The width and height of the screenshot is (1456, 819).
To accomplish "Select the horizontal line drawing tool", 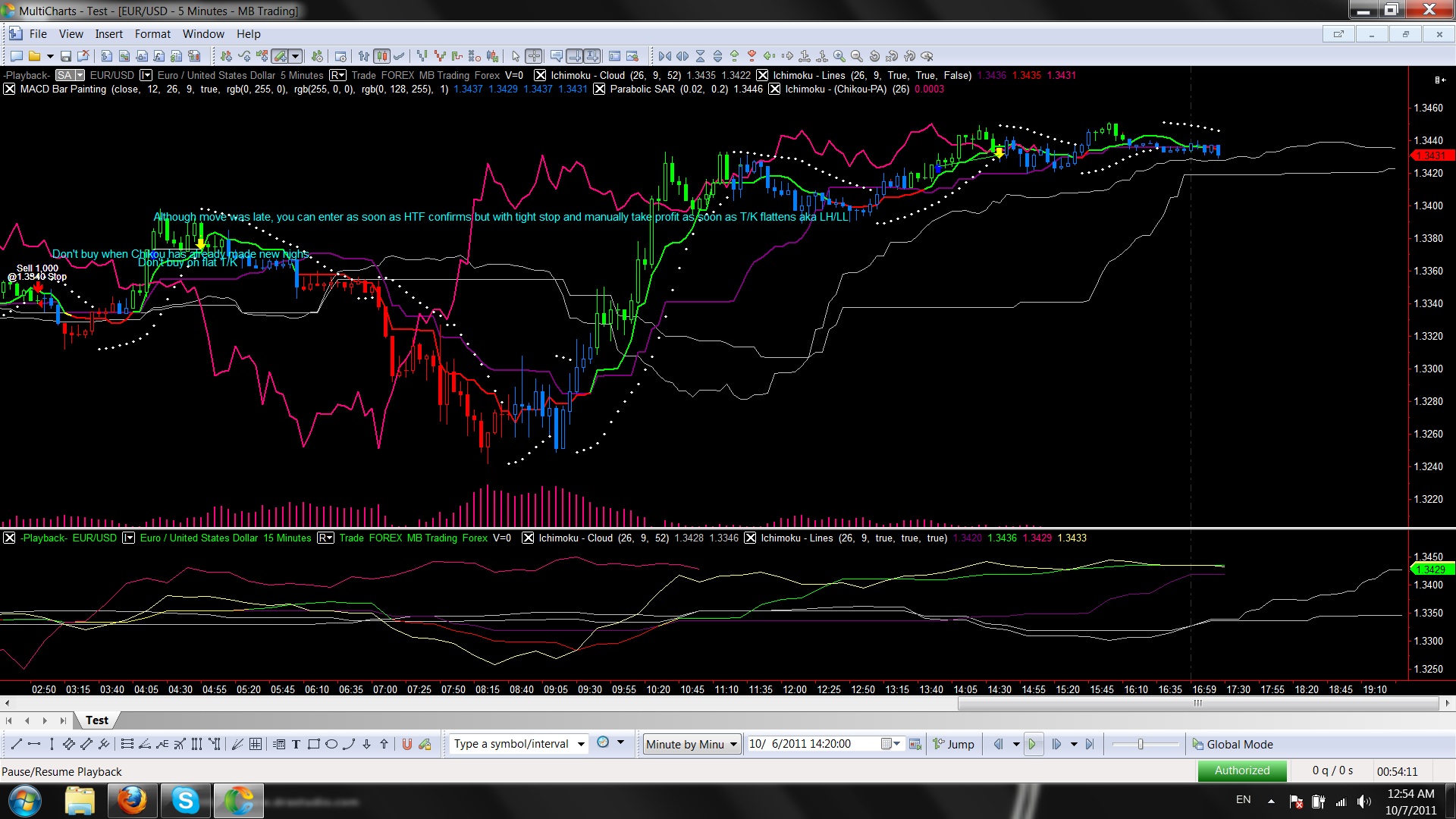I will click(33, 744).
